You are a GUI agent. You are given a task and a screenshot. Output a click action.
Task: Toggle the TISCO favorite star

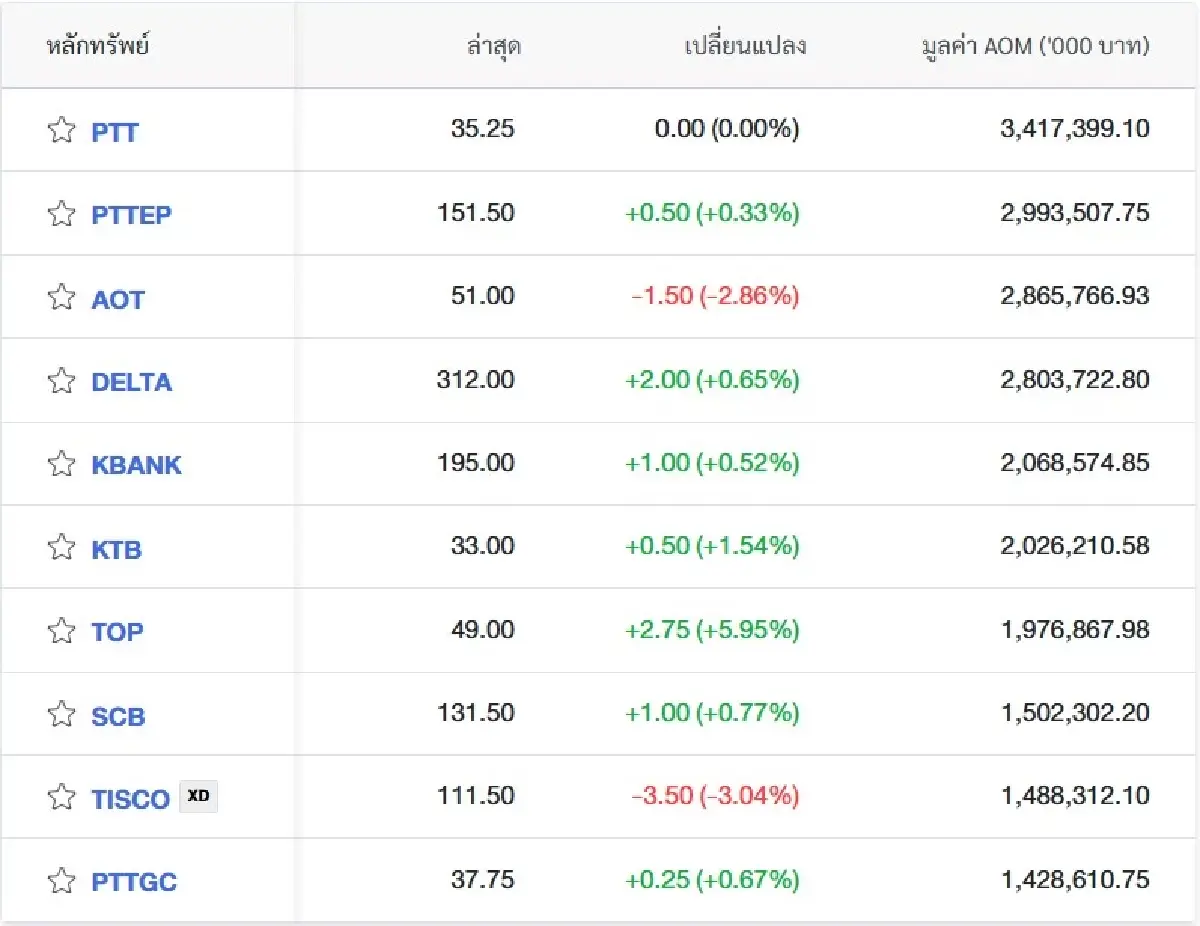(x=62, y=797)
